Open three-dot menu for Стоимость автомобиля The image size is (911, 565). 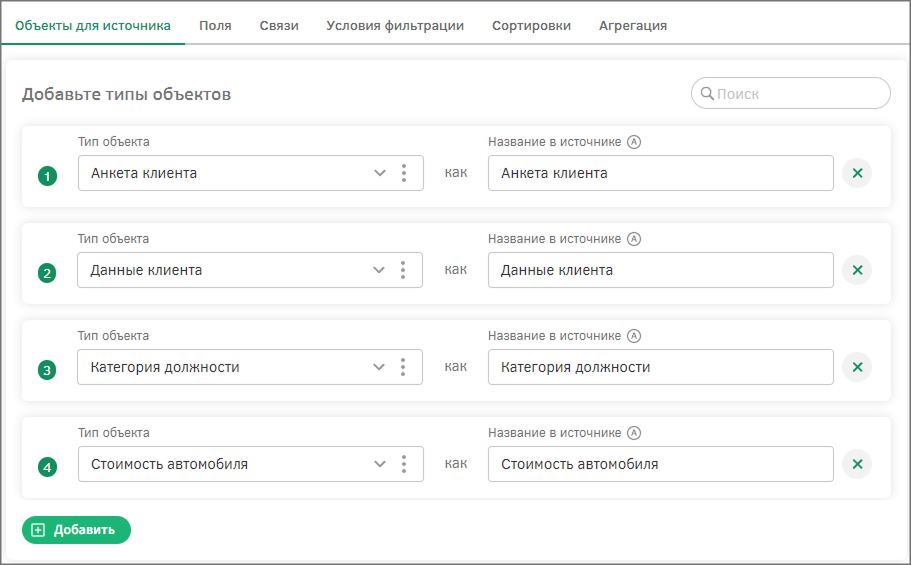pos(404,464)
